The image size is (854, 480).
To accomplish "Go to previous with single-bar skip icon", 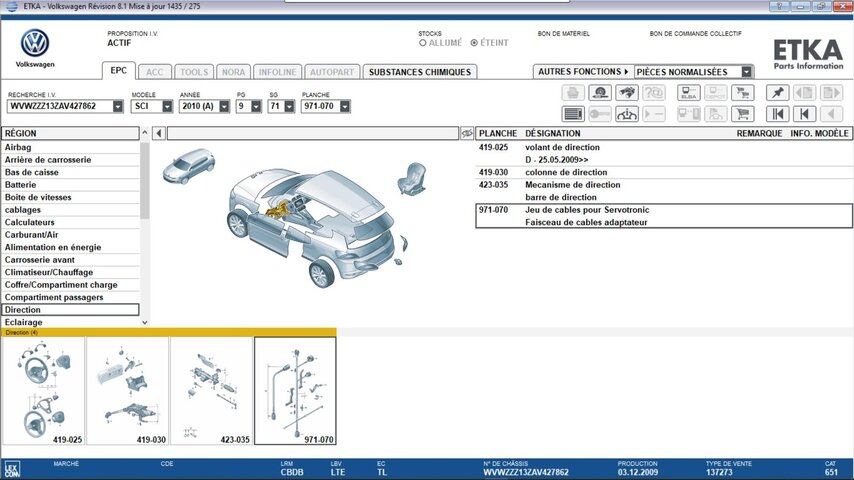I will tap(804, 114).
